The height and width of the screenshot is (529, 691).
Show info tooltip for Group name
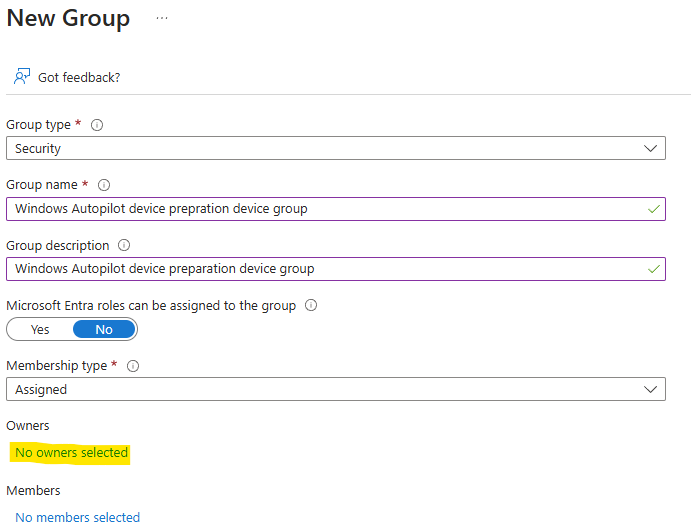coord(104,185)
